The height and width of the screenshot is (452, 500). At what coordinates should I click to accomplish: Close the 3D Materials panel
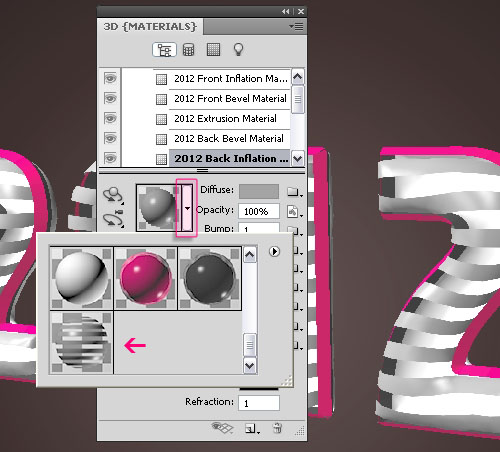(x=301, y=11)
